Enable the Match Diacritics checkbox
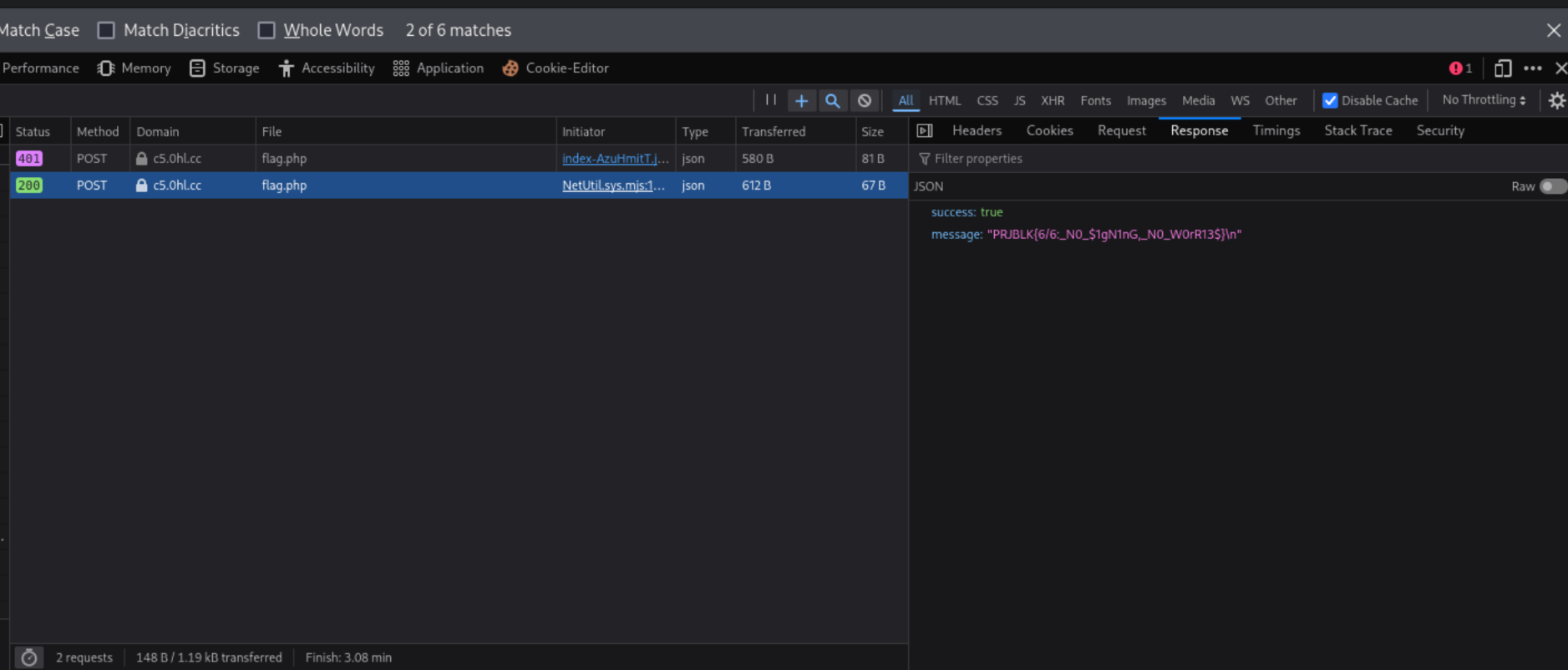Image resolution: width=1568 pixels, height=670 pixels. coord(106,30)
